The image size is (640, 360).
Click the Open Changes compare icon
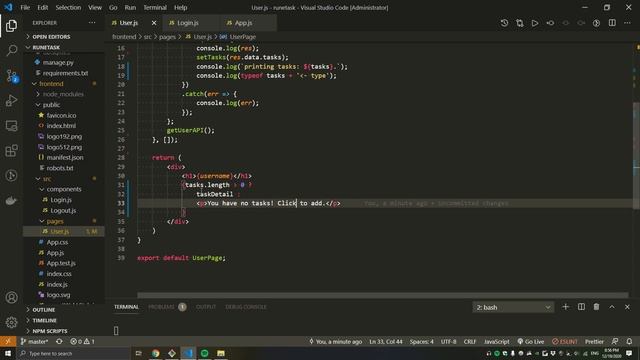[520, 23]
